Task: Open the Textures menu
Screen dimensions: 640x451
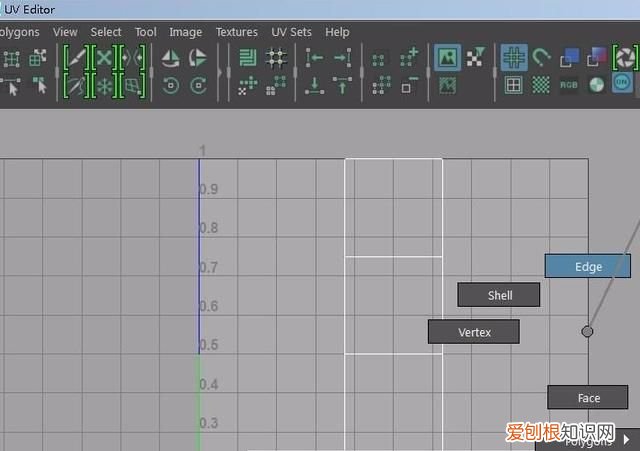Action: point(236,32)
